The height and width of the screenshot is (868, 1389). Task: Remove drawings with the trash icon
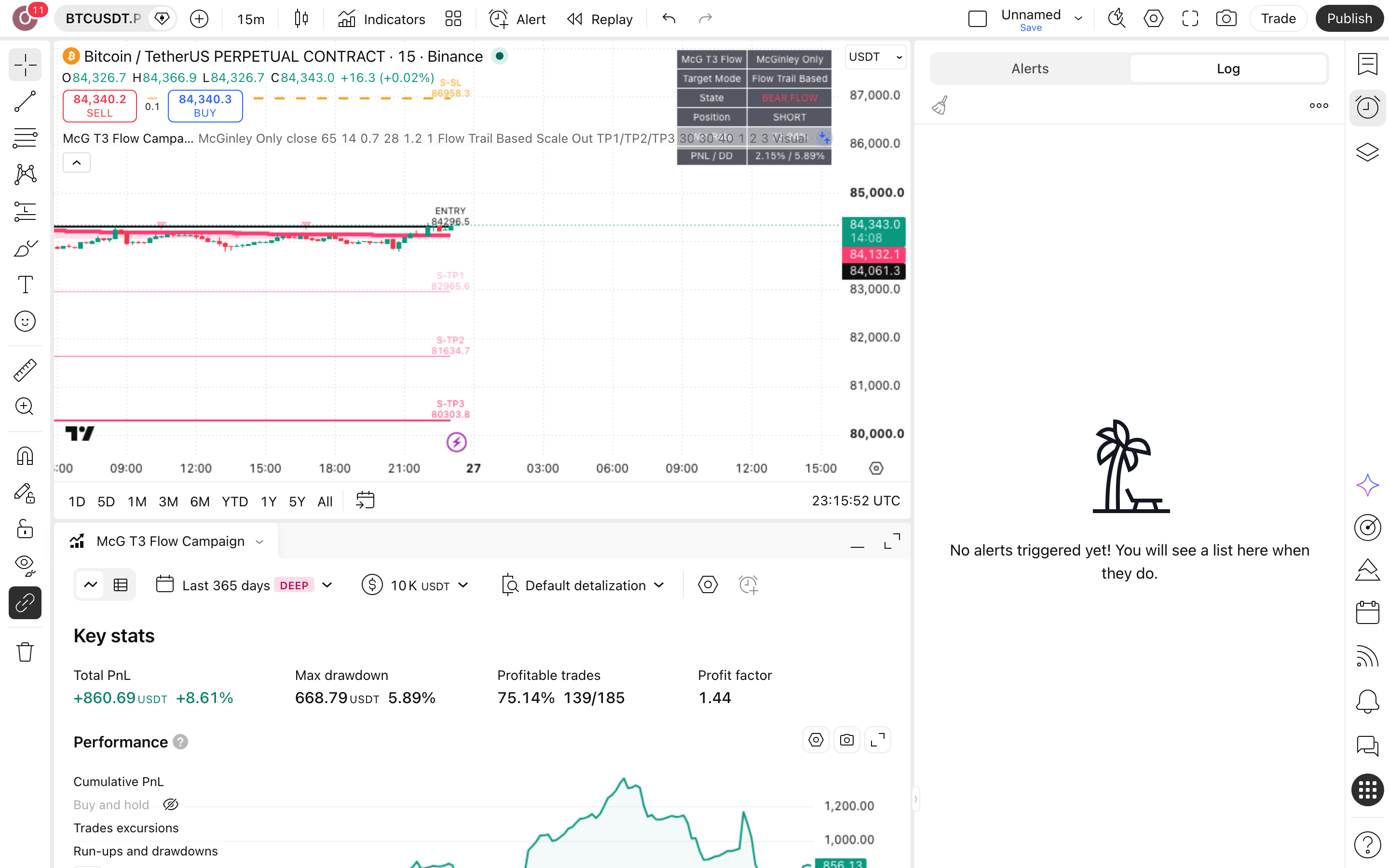coord(25,652)
